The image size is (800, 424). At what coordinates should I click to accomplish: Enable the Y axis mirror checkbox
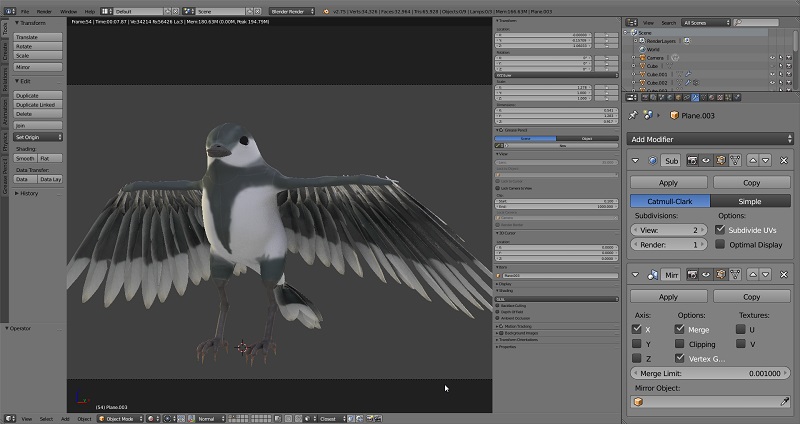[x=636, y=344]
